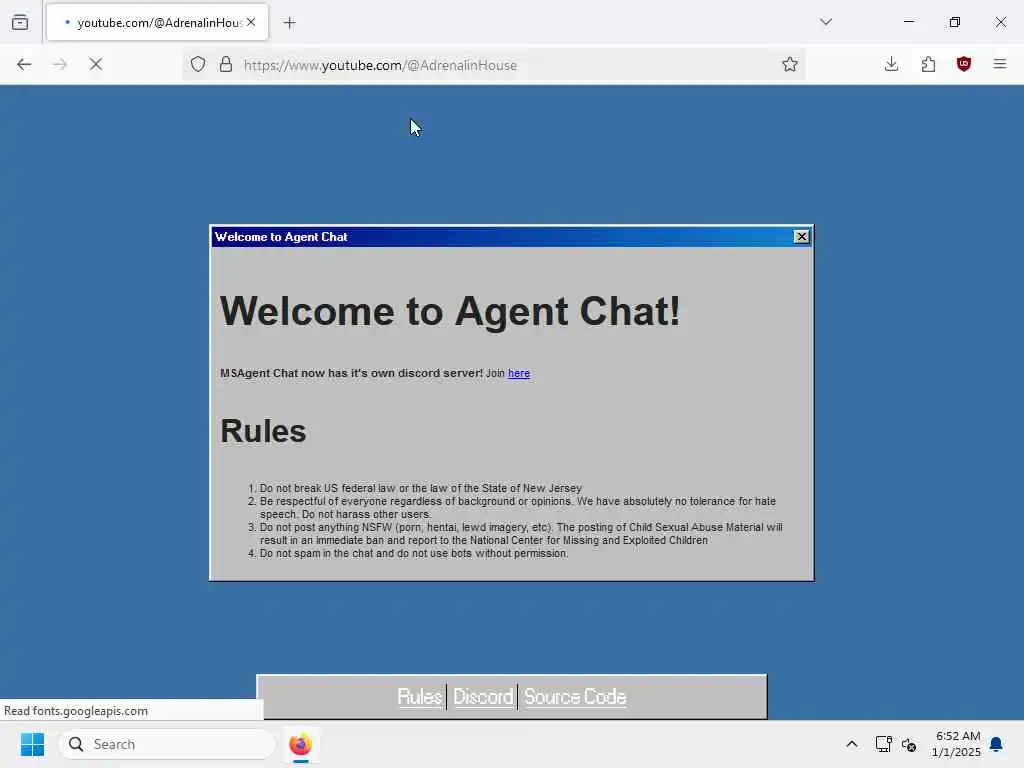Open the network status tray icon
1024x768 pixels.
(884, 744)
